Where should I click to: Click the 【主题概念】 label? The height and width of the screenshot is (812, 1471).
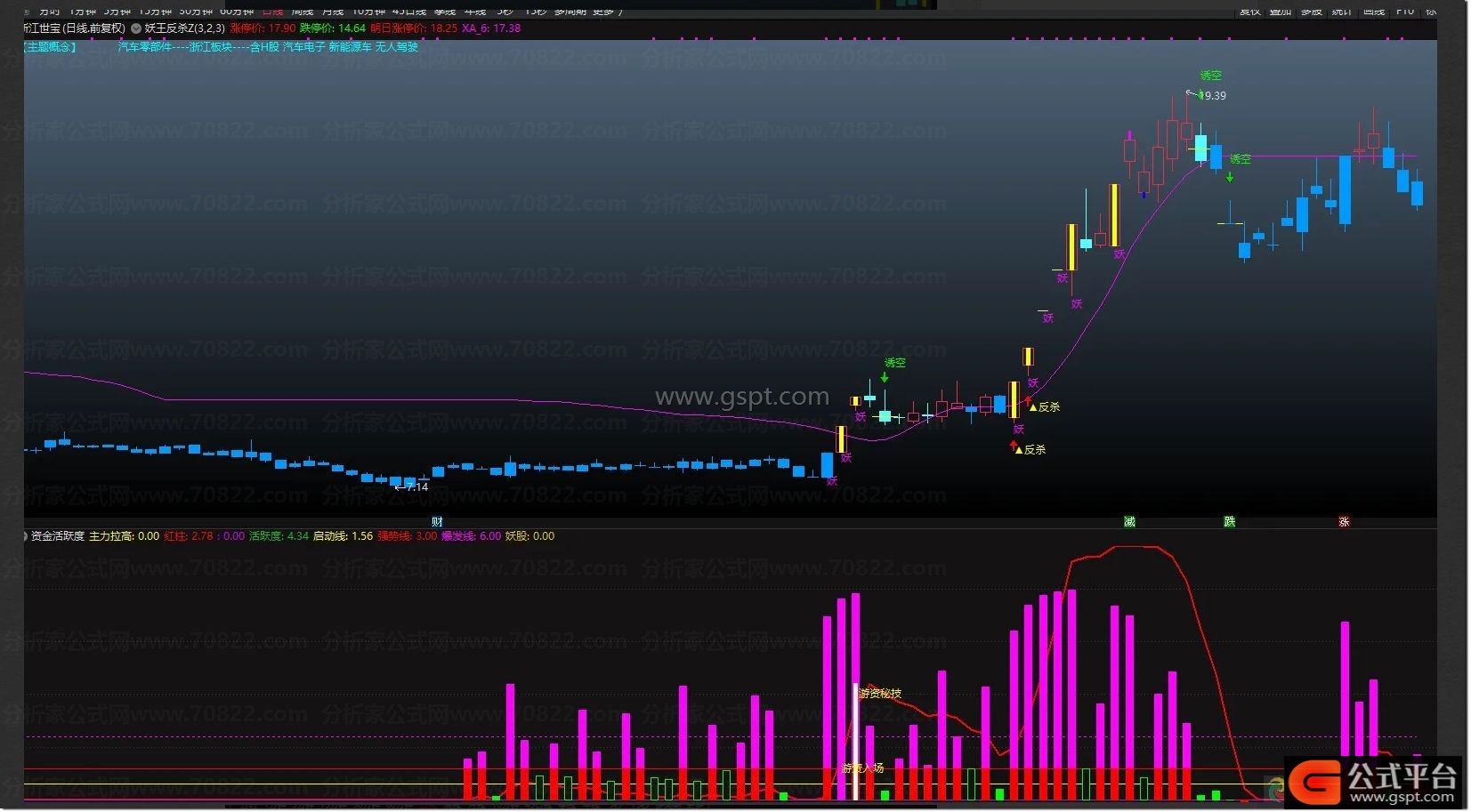click(51, 47)
